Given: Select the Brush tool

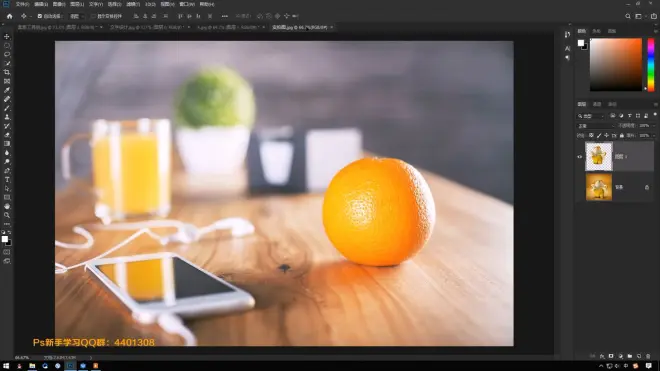Looking at the screenshot, I should [7, 108].
